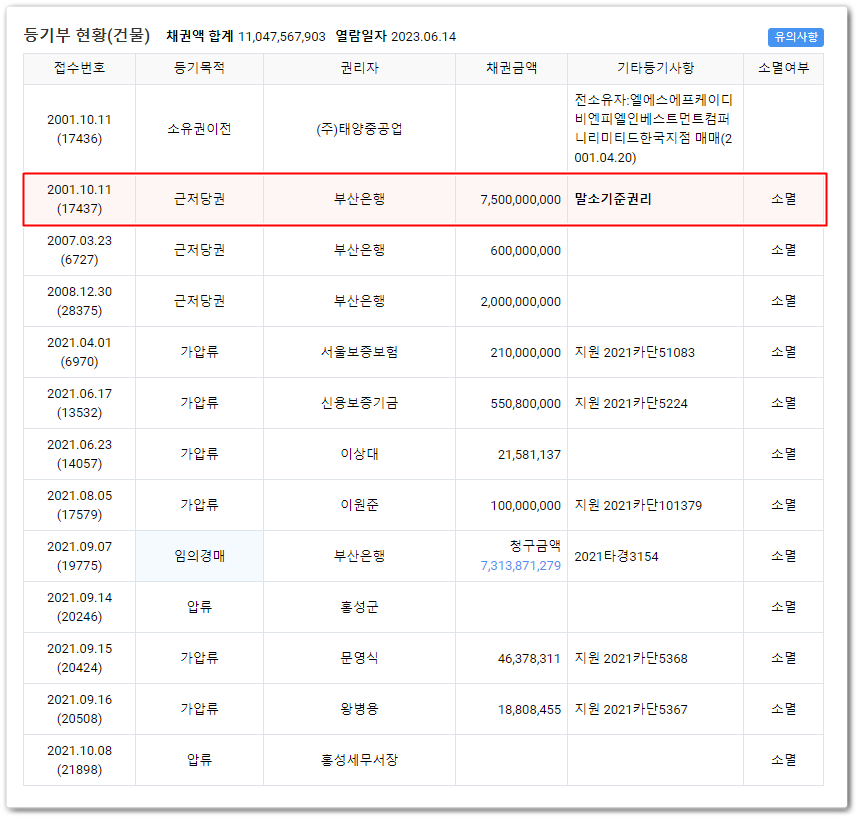Click the 18,808,455 amount

pyautogui.click(x=529, y=710)
